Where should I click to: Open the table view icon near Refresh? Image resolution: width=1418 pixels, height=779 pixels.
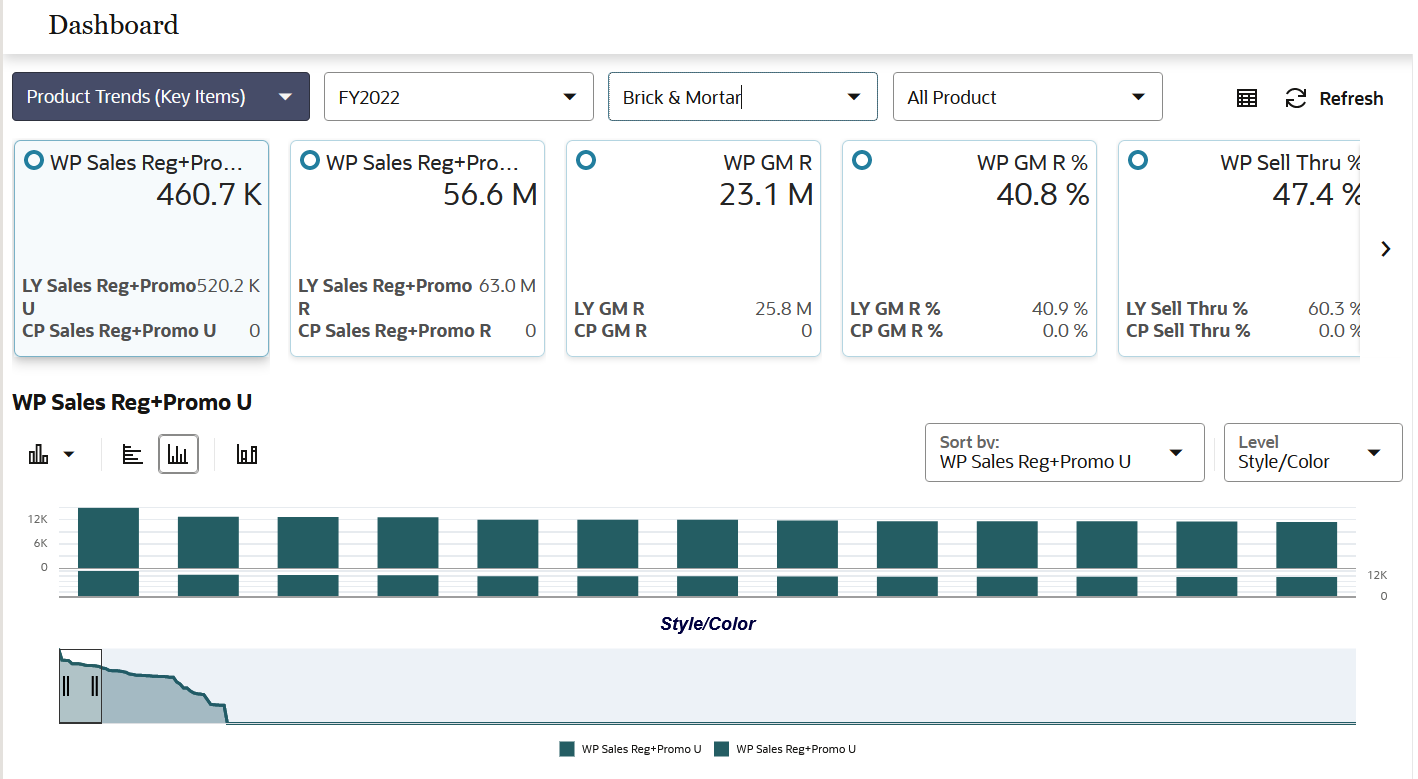pos(1246,97)
